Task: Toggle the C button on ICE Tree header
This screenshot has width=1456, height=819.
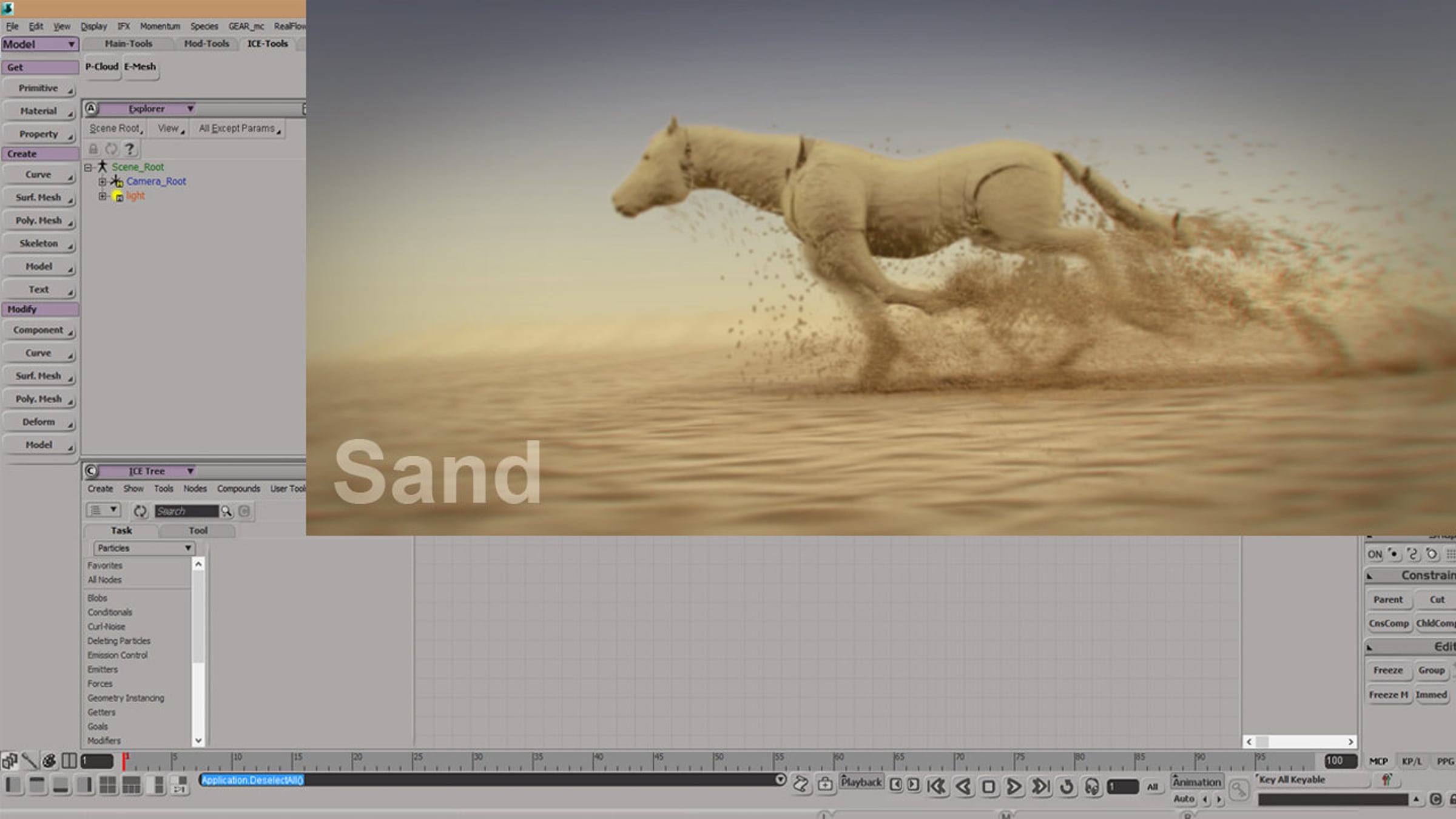Action: 91,471
